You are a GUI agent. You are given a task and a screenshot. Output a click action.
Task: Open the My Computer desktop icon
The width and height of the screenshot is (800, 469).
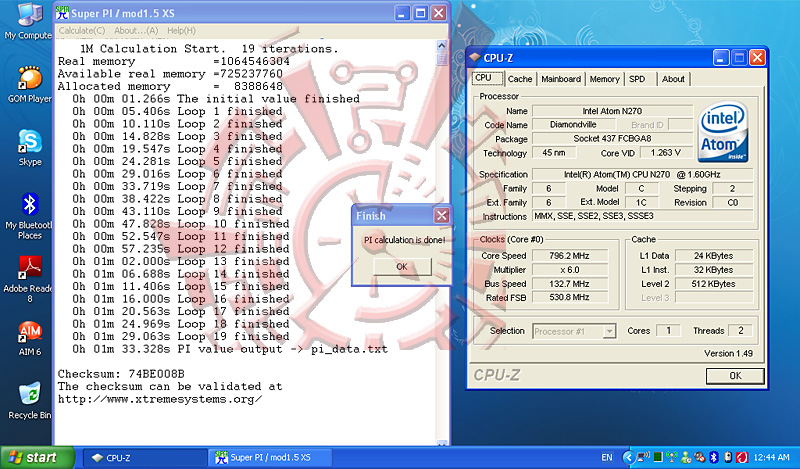click(x=29, y=20)
